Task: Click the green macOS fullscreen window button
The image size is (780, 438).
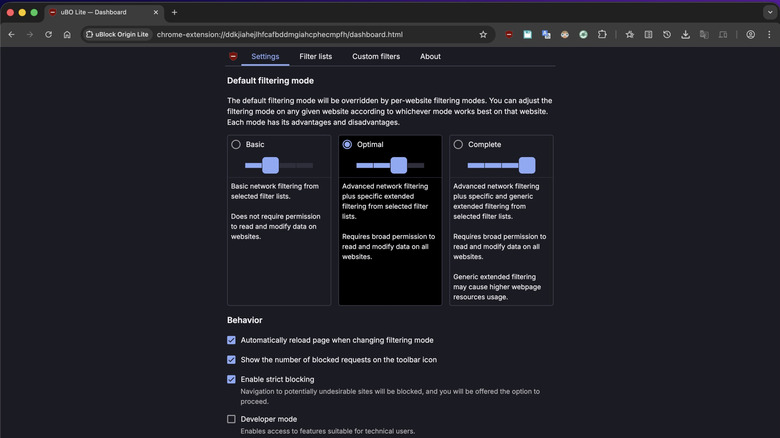Action: (34, 12)
